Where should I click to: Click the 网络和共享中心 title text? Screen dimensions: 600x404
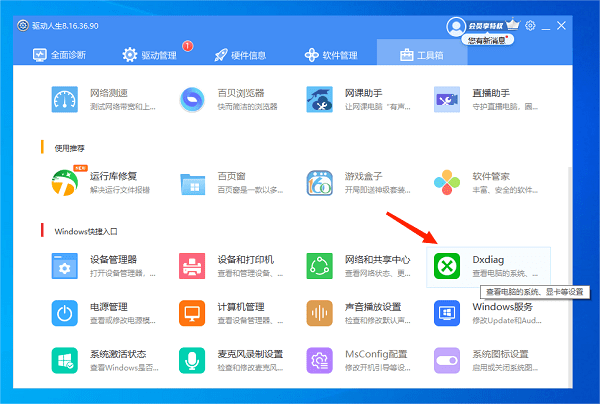coord(377,259)
